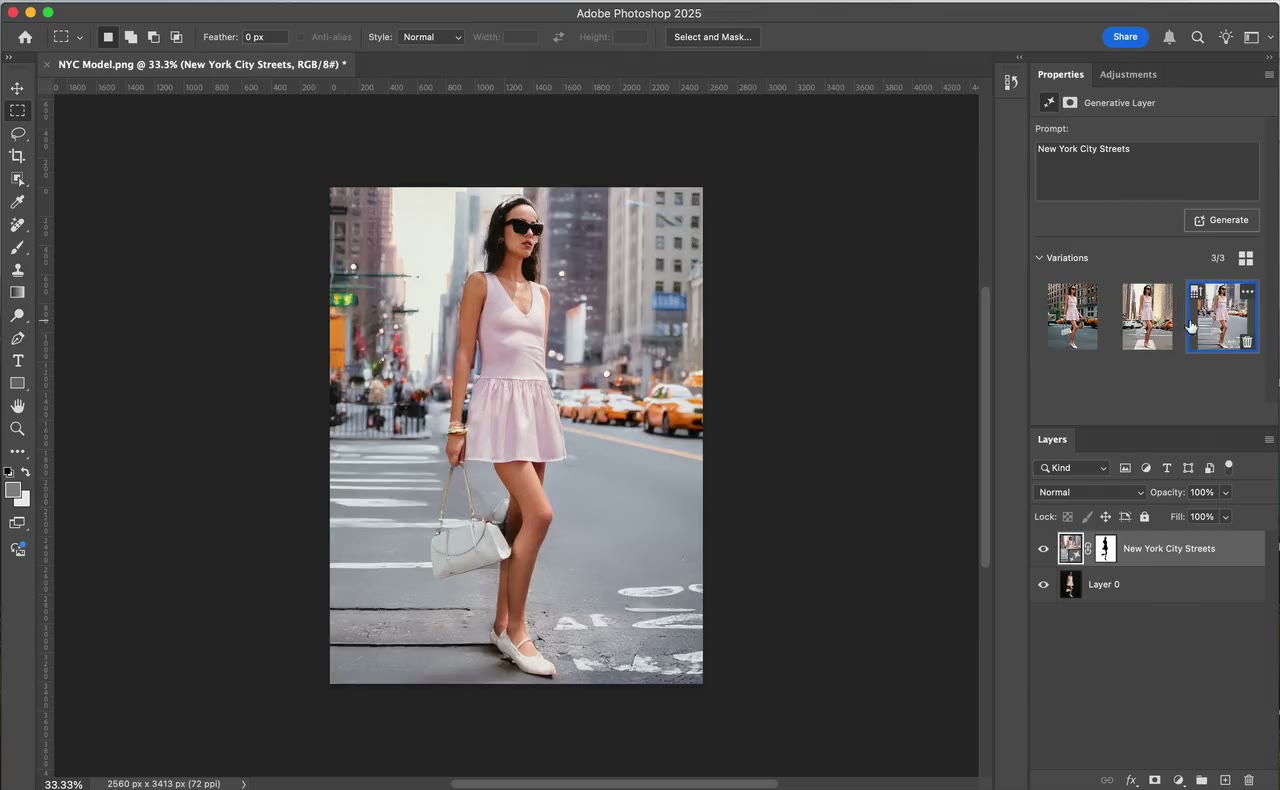Open the blend mode dropdown in Layers

point(1089,492)
